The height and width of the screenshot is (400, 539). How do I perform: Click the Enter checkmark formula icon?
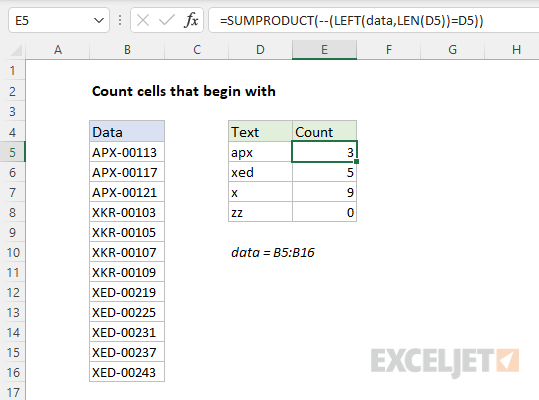[167, 21]
